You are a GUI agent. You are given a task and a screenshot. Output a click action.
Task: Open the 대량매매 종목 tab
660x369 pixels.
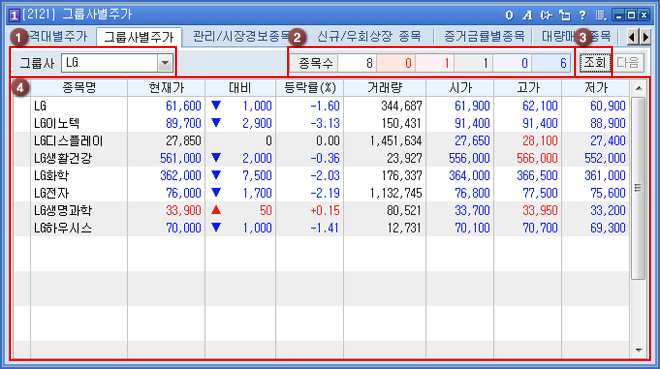(576, 37)
